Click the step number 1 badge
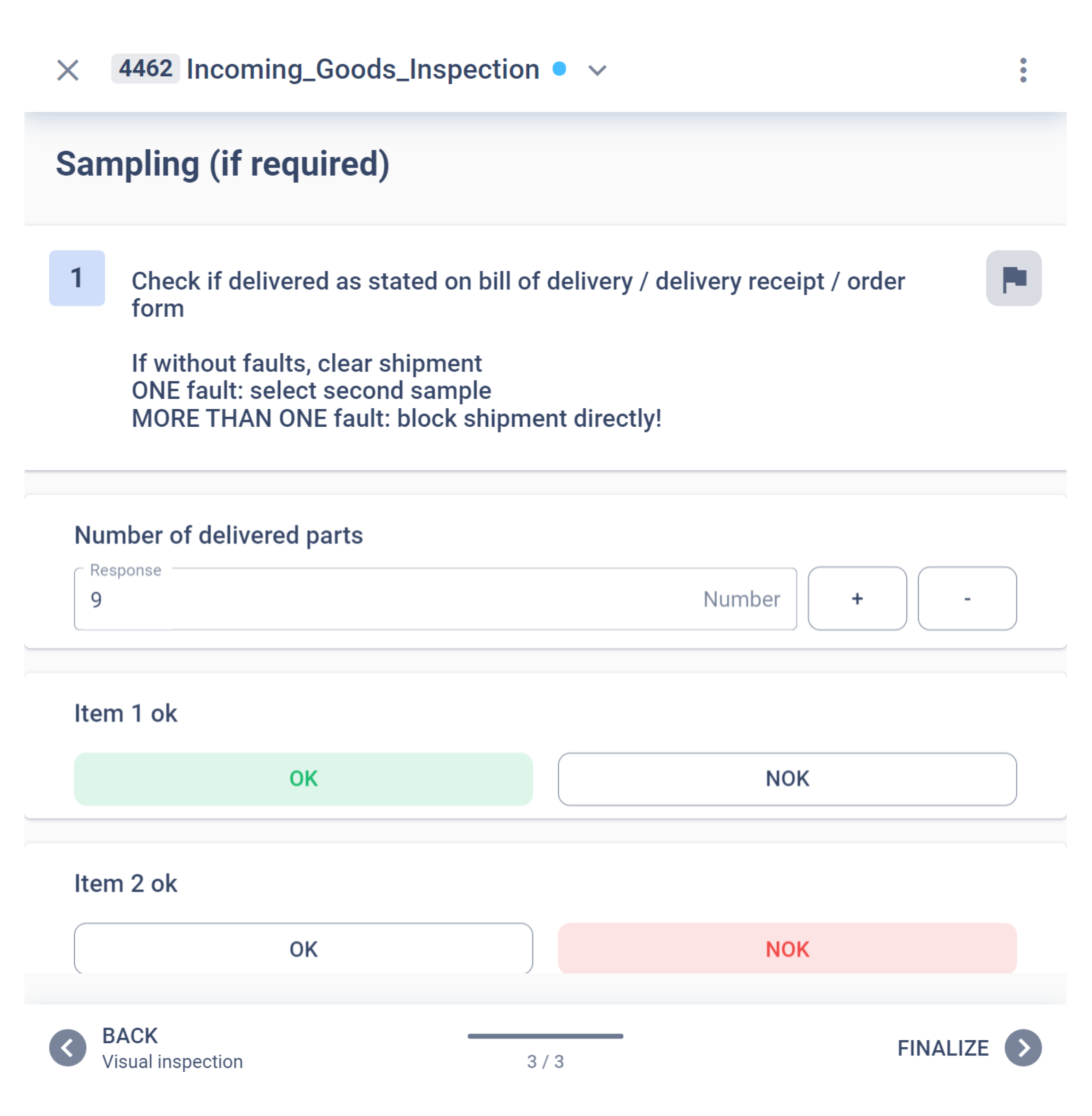 click(x=77, y=278)
